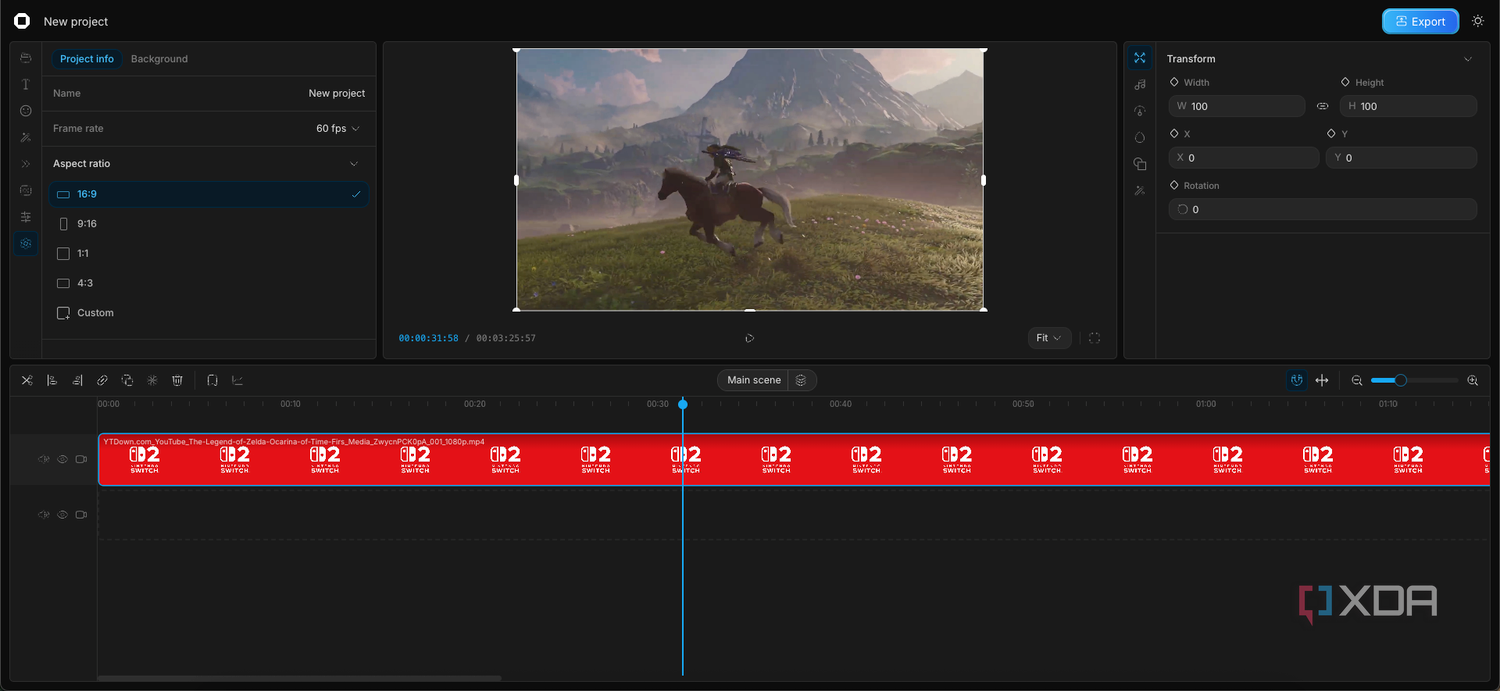Toggle Width keyframe diamond
This screenshot has width=1500, height=691.
tap(1174, 82)
